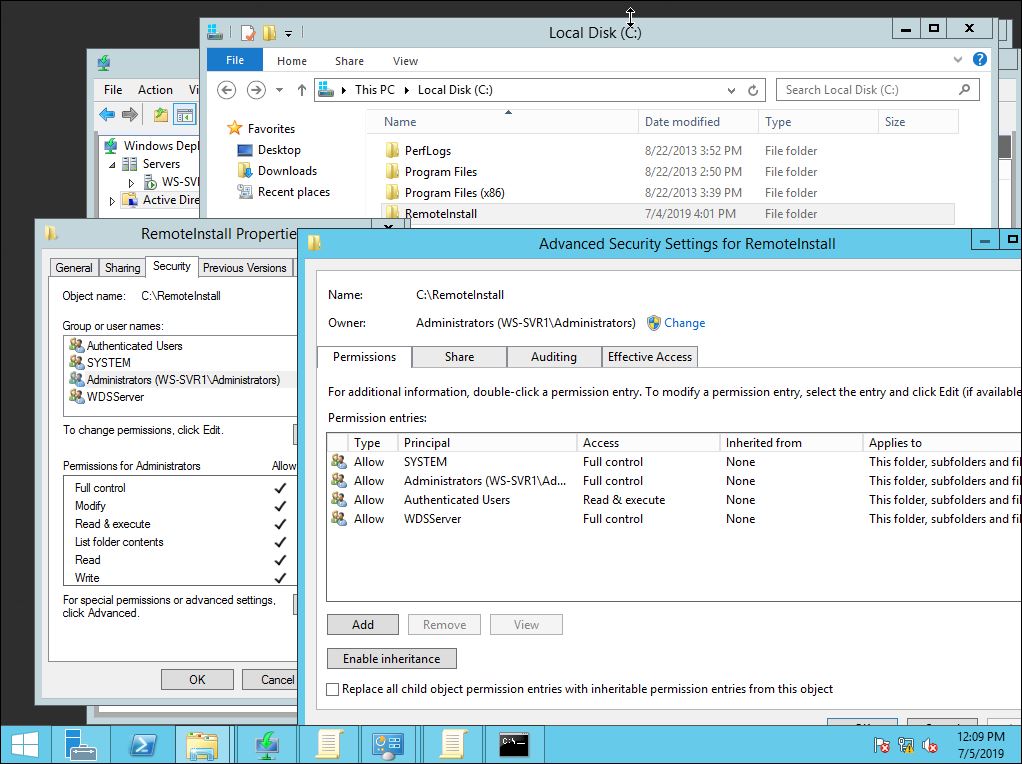Click WDS console forward arrow
Image resolution: width=1022 pixels, height=764 pixels.
tap(130, 115)
